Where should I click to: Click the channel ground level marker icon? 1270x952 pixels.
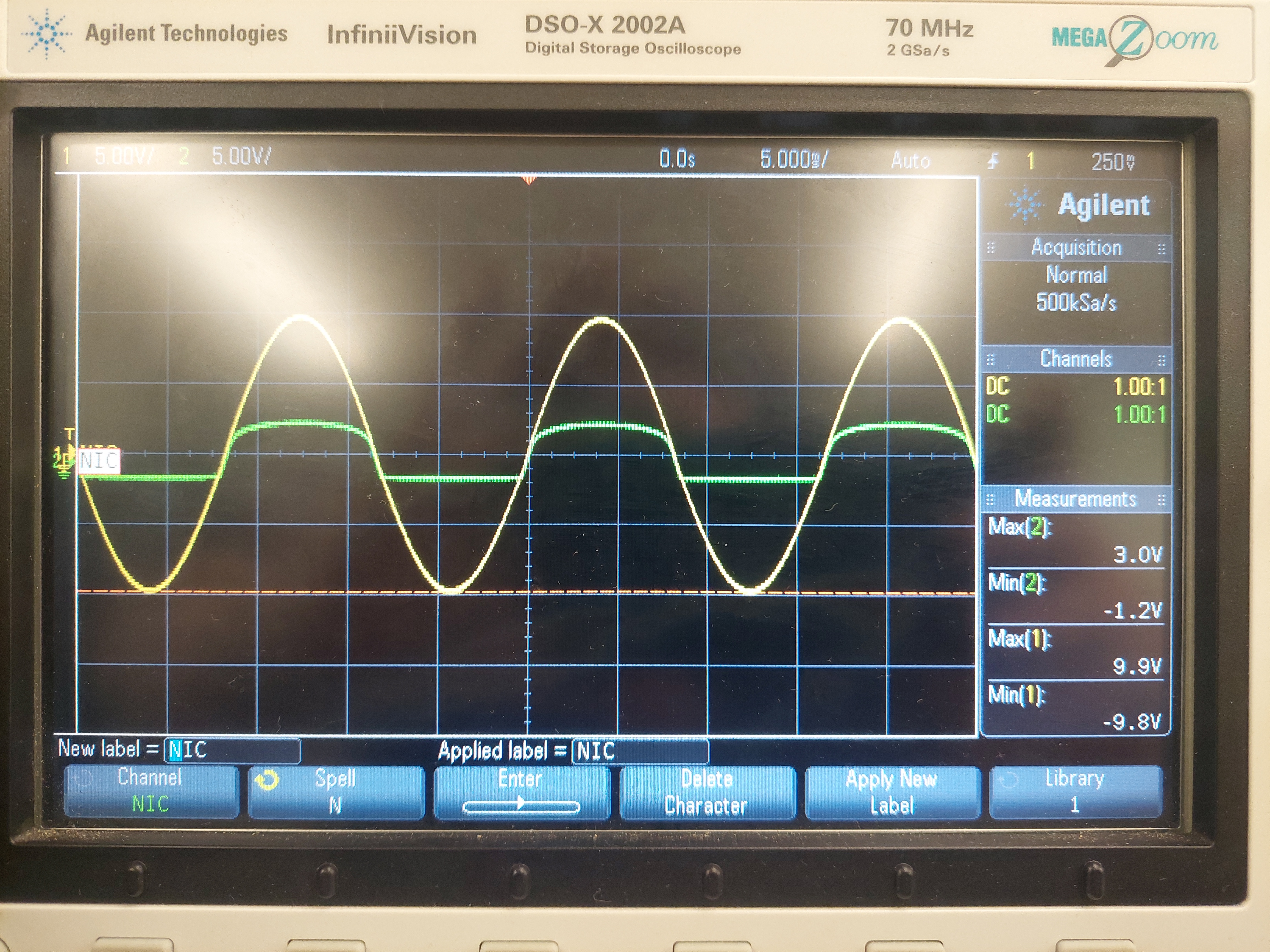pos(63,462)
